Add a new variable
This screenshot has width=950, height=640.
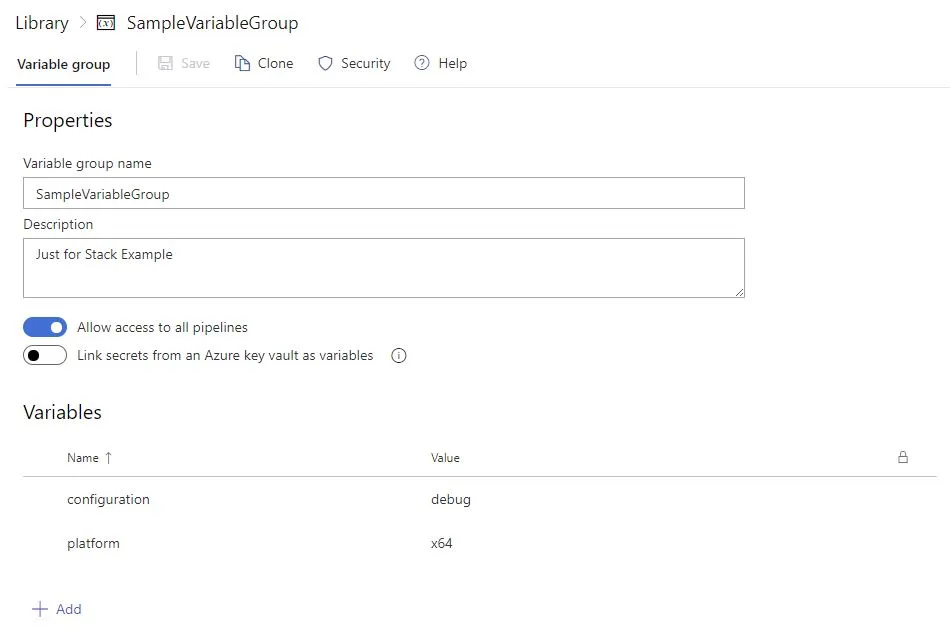point(56,609)
